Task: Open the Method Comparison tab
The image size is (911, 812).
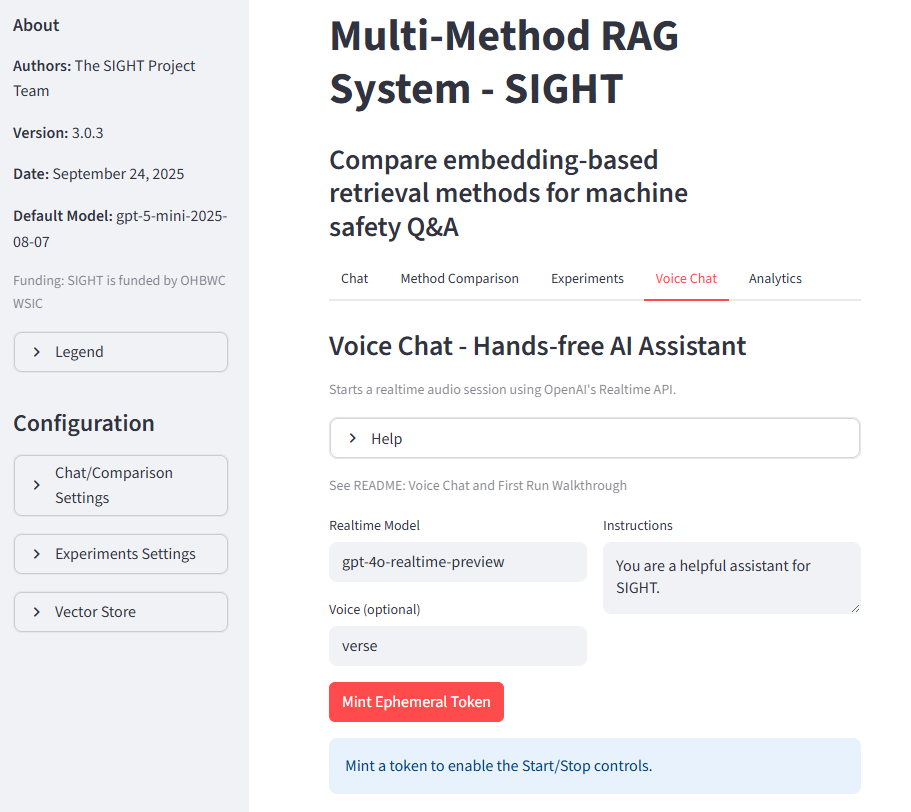Action: coord(459,279)
